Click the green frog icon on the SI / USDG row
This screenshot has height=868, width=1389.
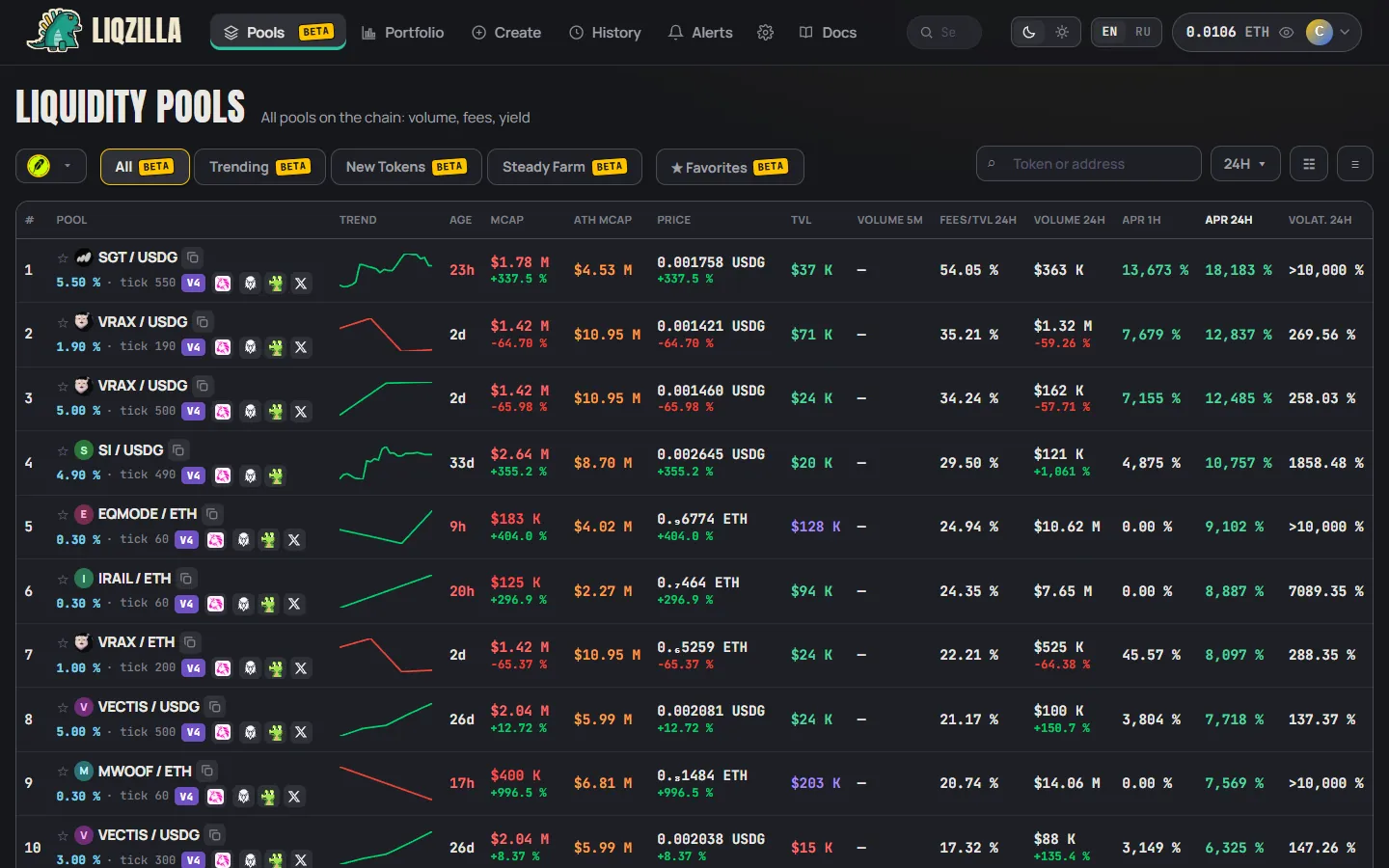click(276, 475)
